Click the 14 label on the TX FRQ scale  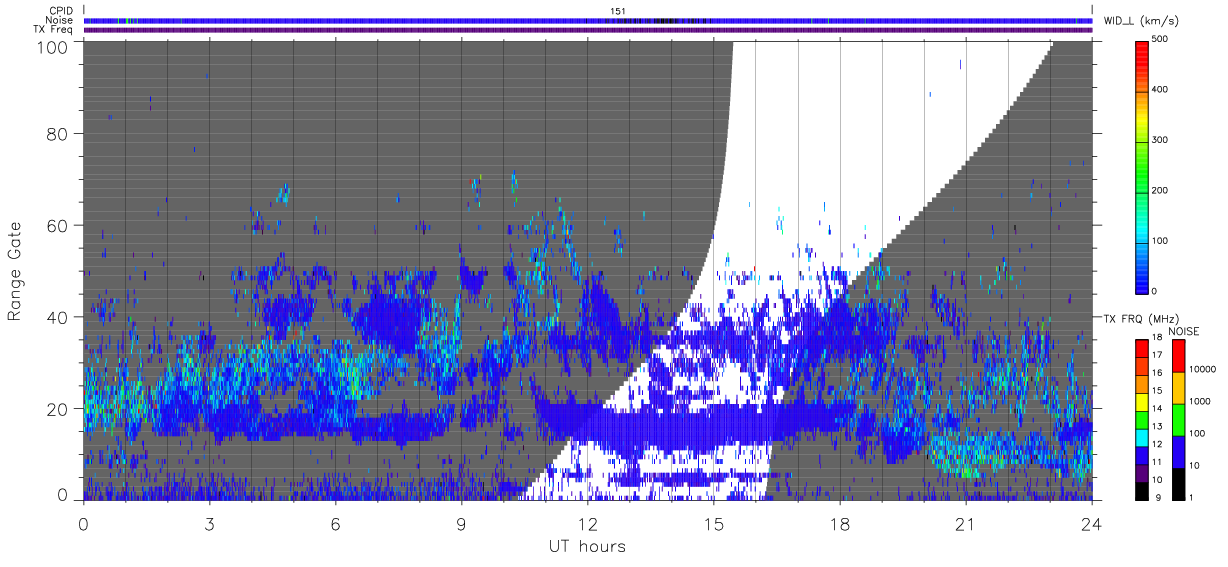point(1156,408)
